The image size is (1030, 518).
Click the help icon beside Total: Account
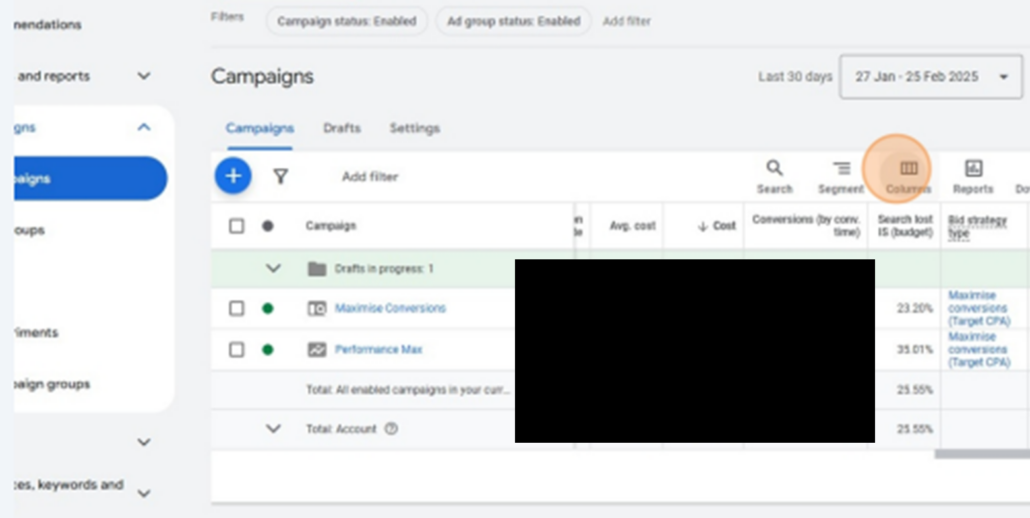(391, 429)
